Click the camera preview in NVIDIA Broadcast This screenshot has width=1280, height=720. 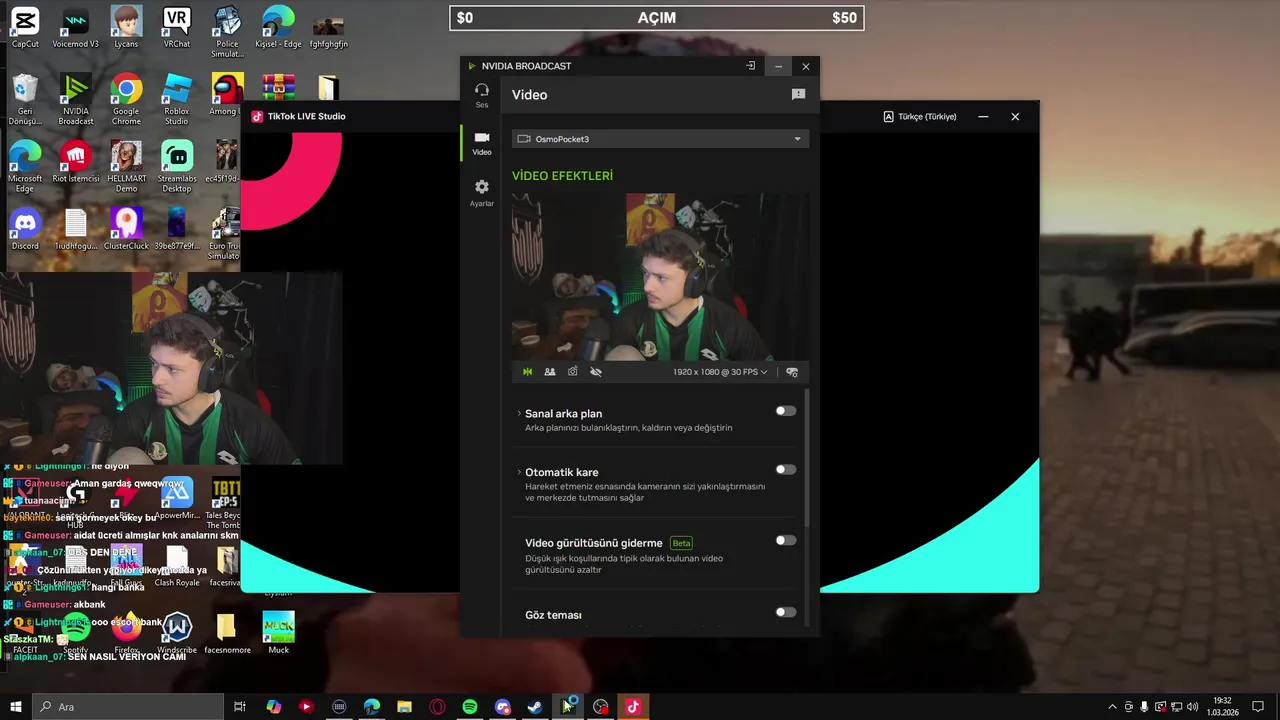(660, 277)
